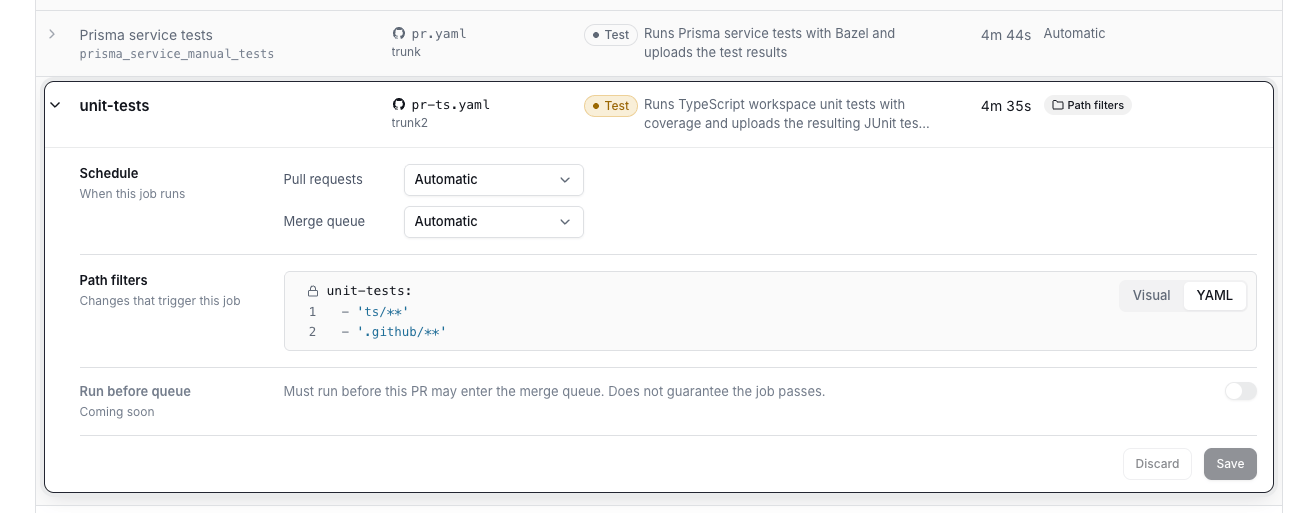Click the Automatic label in Prisma row
Screen dimensions: 1303x513
click(x=1074, y=33)
